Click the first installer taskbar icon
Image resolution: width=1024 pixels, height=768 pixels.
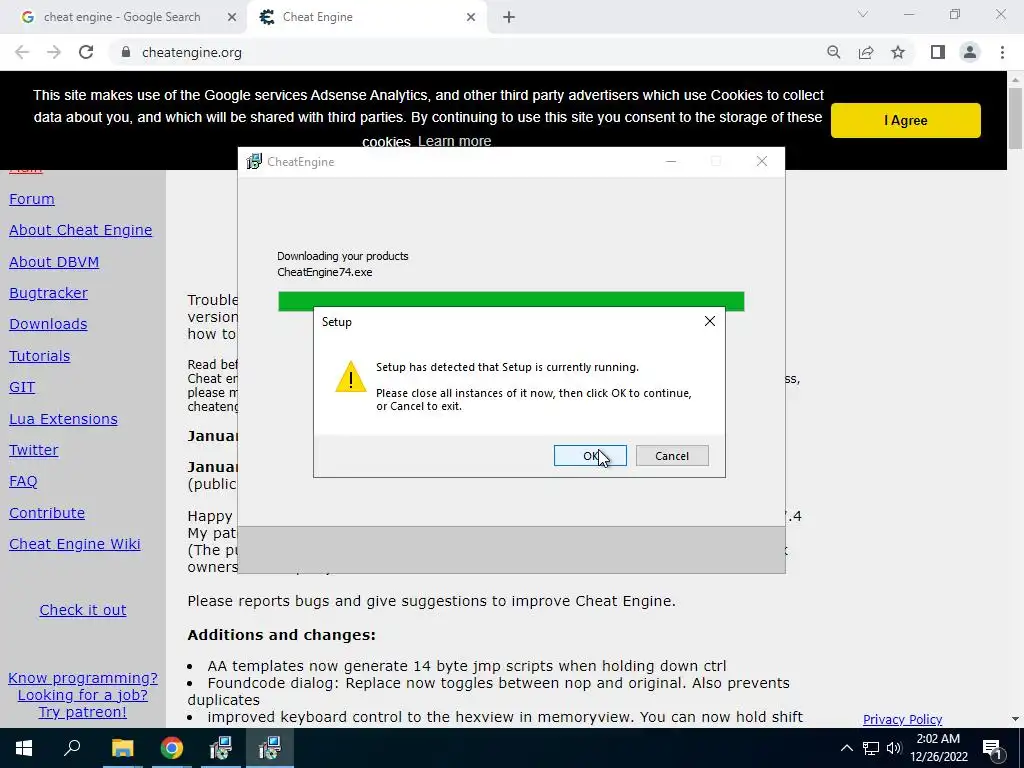(221, 748)
